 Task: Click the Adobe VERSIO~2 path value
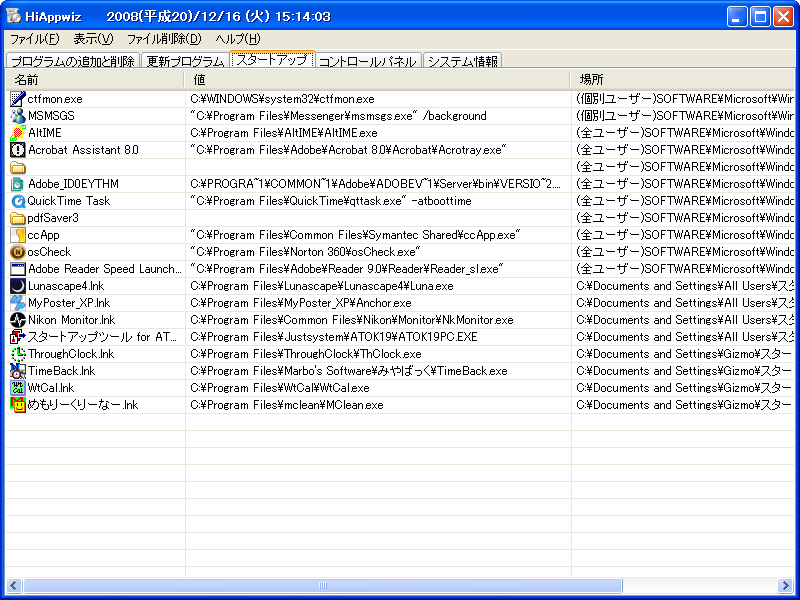(375, 184)
